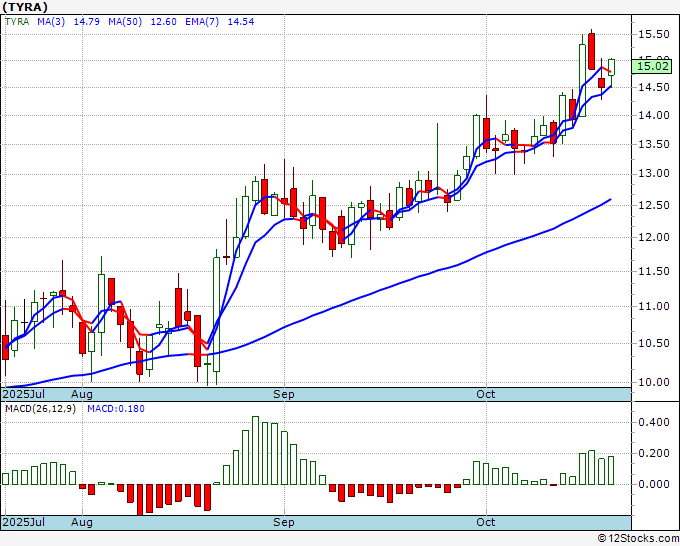Click Oct on the MACD panel axis

pyautogui.click(x=486, y=522)
